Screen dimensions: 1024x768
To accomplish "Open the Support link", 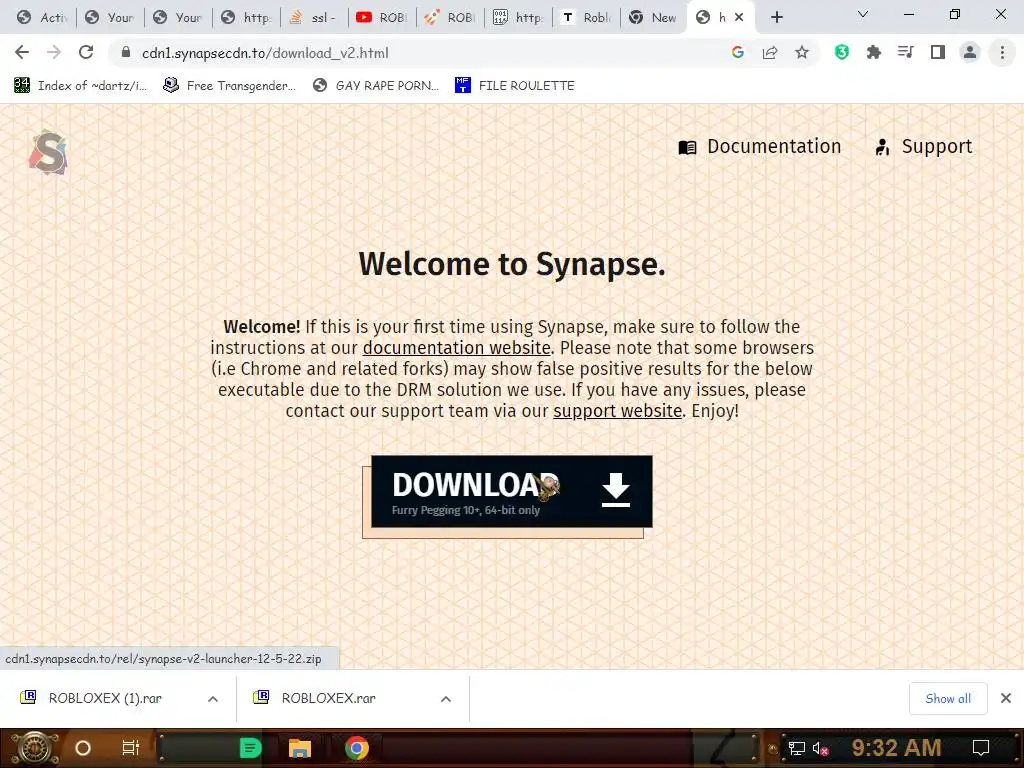I will click(x=923, y=146).
